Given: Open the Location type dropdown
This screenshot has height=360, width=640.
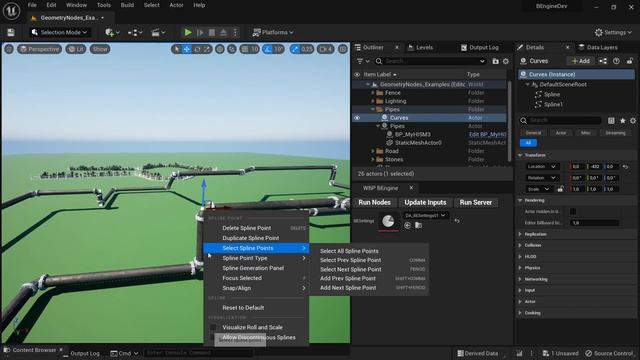Looking at the screenshot, I should click(x=542, y=167).
